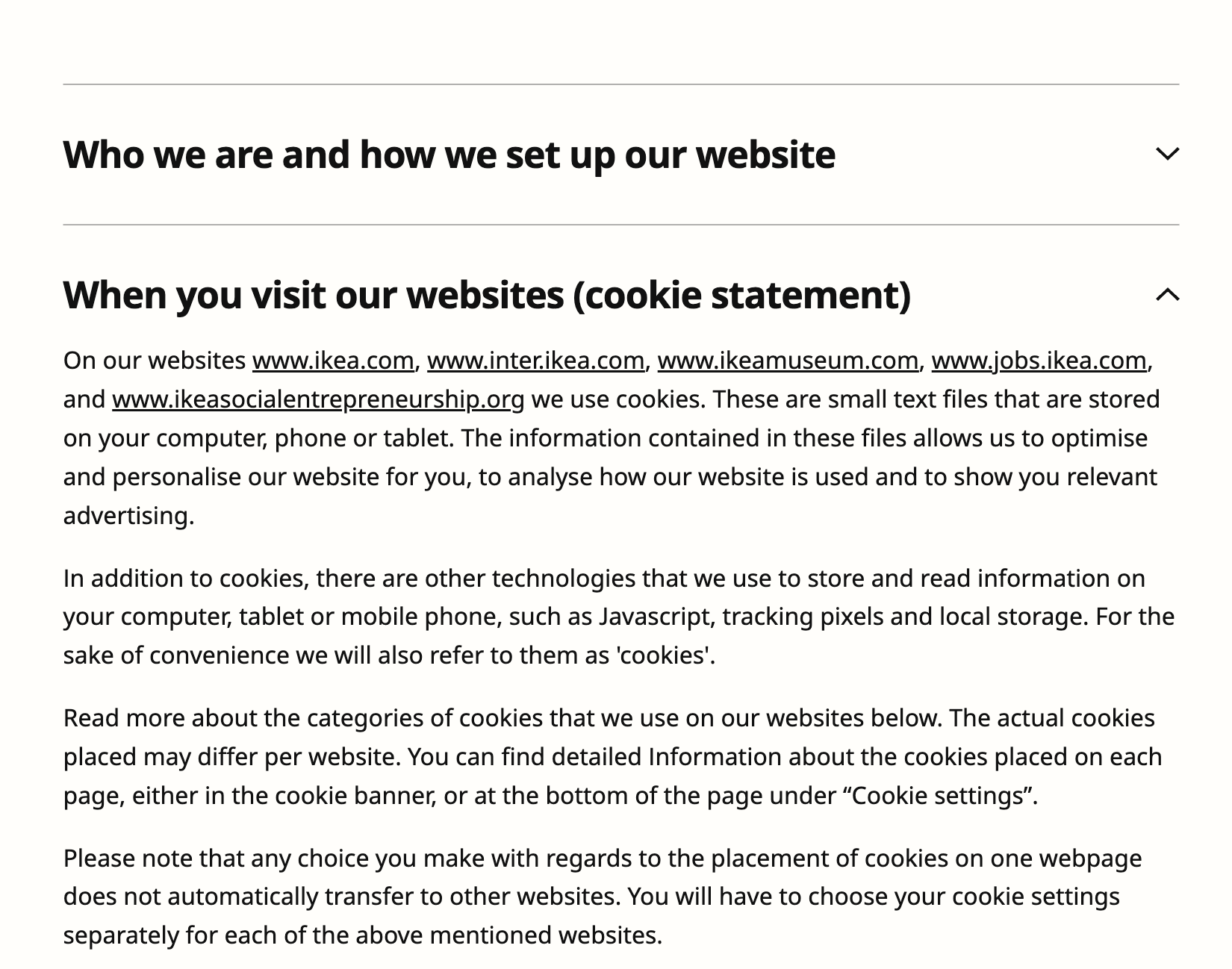Image resolution: width=1232 pixels, height=969 pixels.
Task: Follow the www.inter.ikea.com link
Action: (x=535, y=361)
